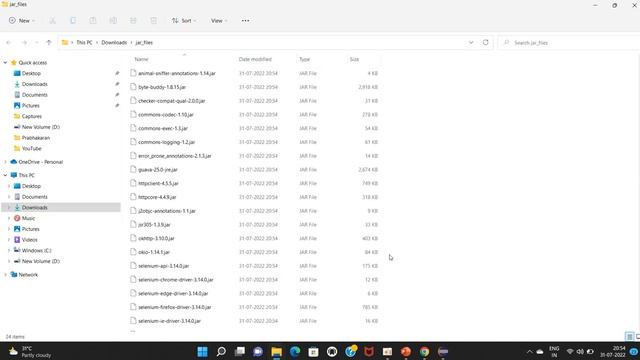This screenshot has height=360, width=640.
Task: Open the Windows Start menu
Action: (x=202, y=351)
